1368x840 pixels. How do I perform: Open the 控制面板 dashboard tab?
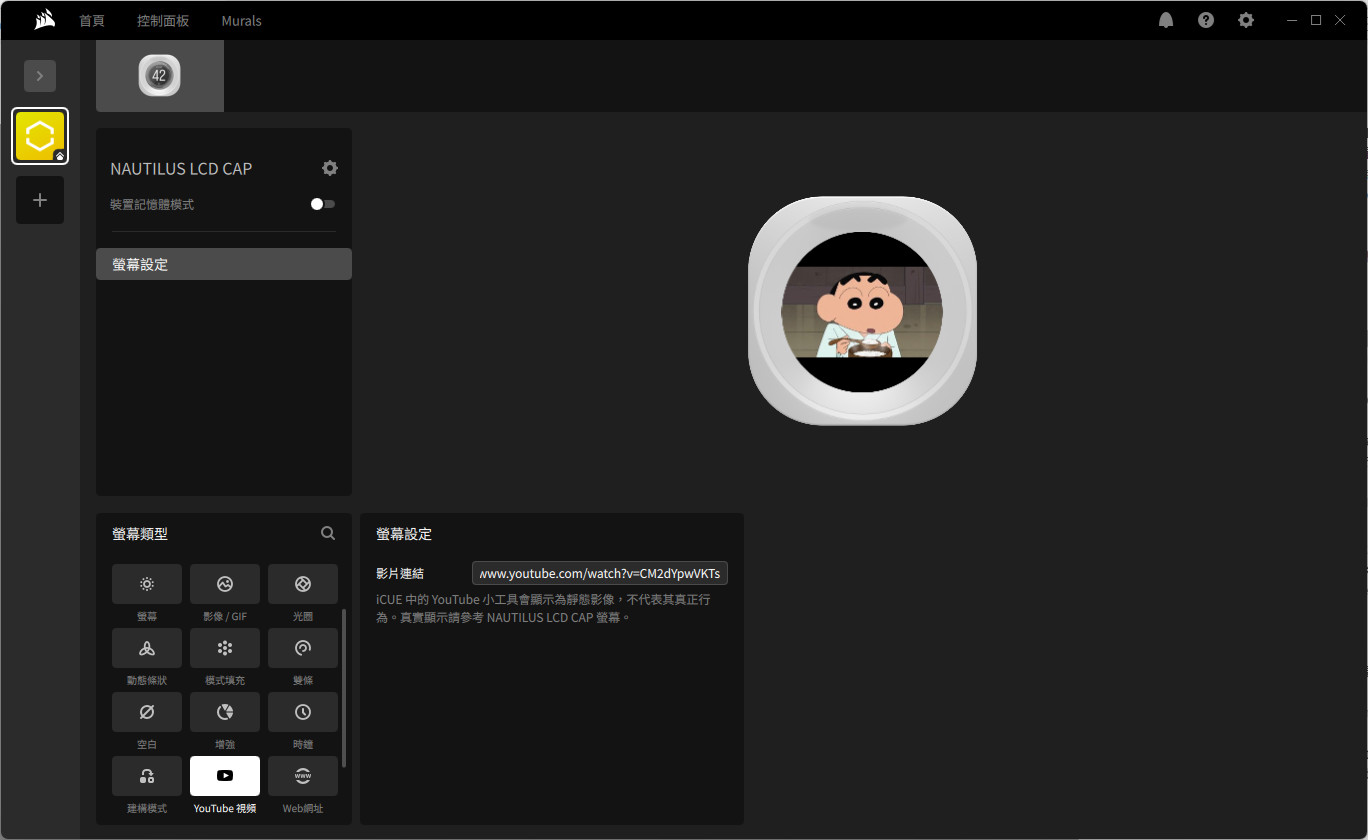[x=163, y=20]
